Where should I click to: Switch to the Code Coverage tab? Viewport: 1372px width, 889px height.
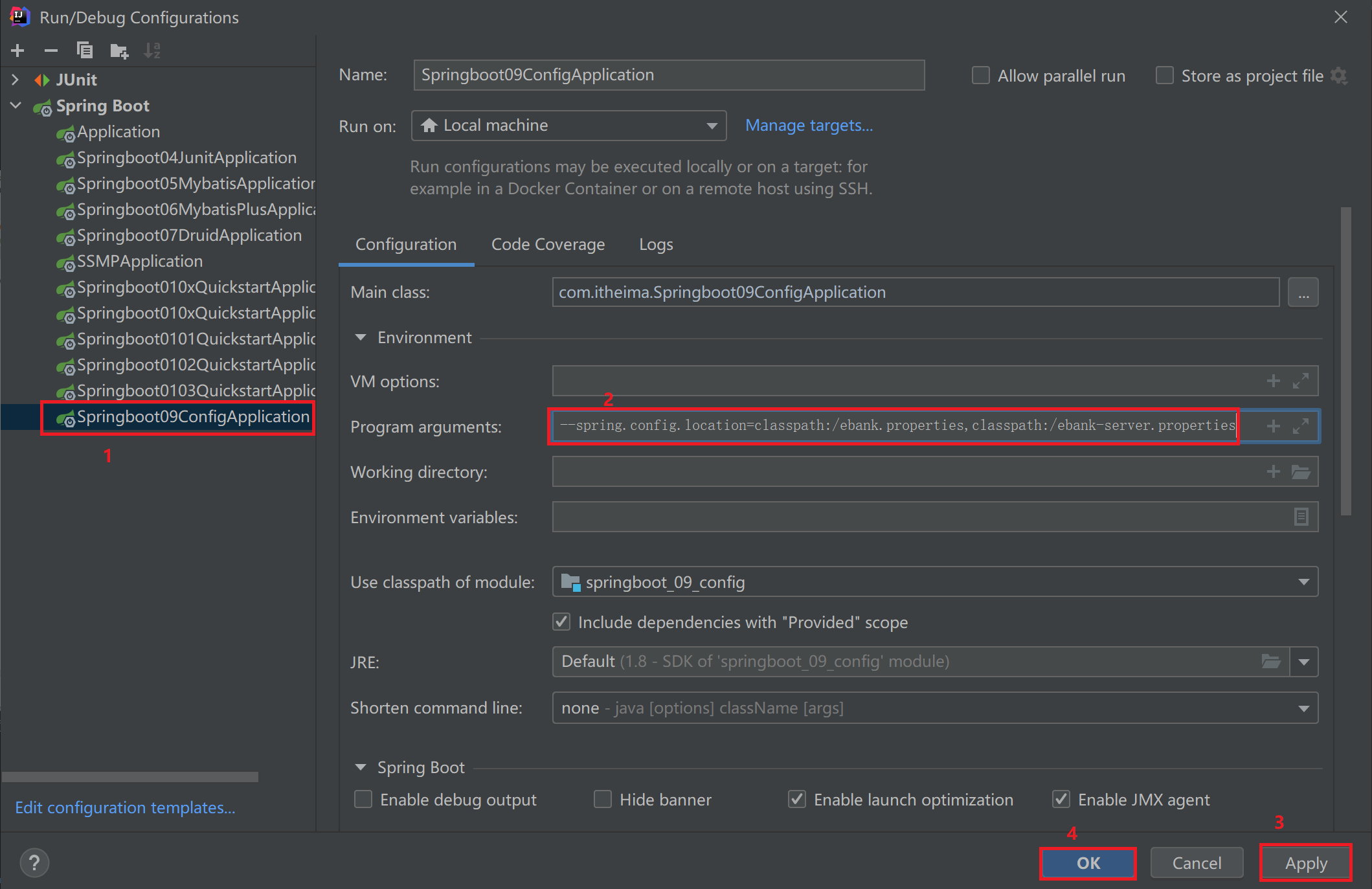[x=548, y=245]
